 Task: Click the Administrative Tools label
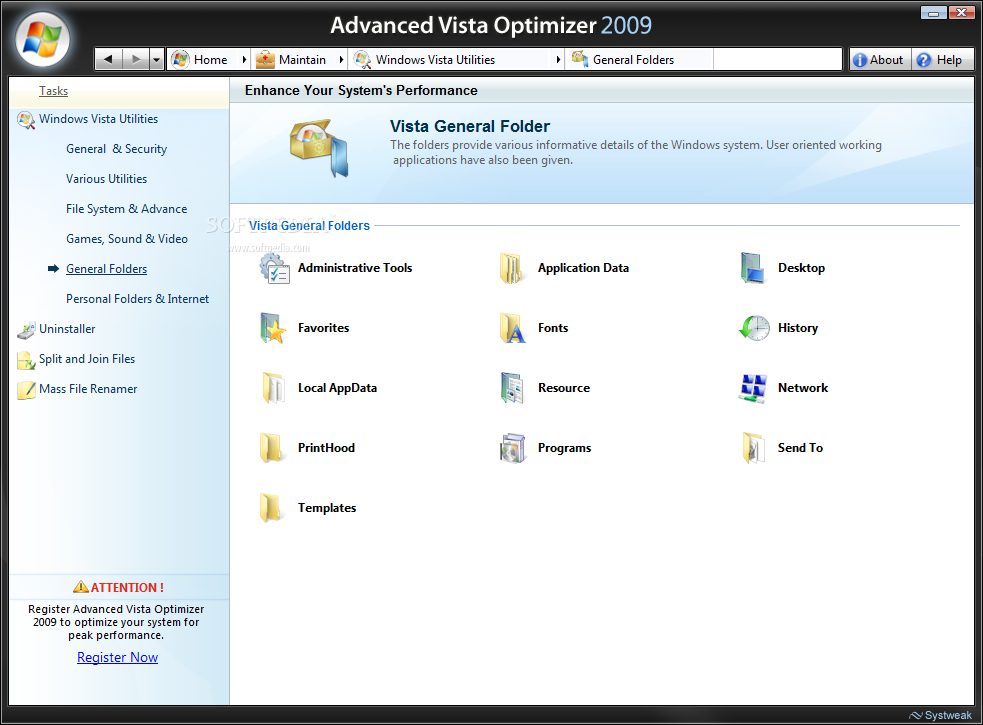pyautogui.click(x=355, y=268)
